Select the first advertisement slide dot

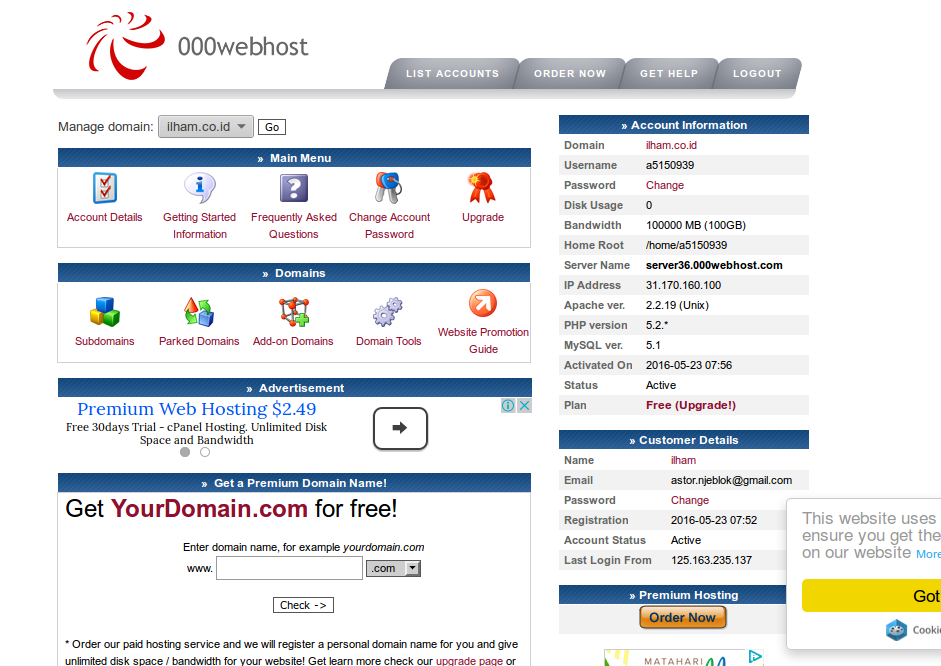[x=185, y=452]
